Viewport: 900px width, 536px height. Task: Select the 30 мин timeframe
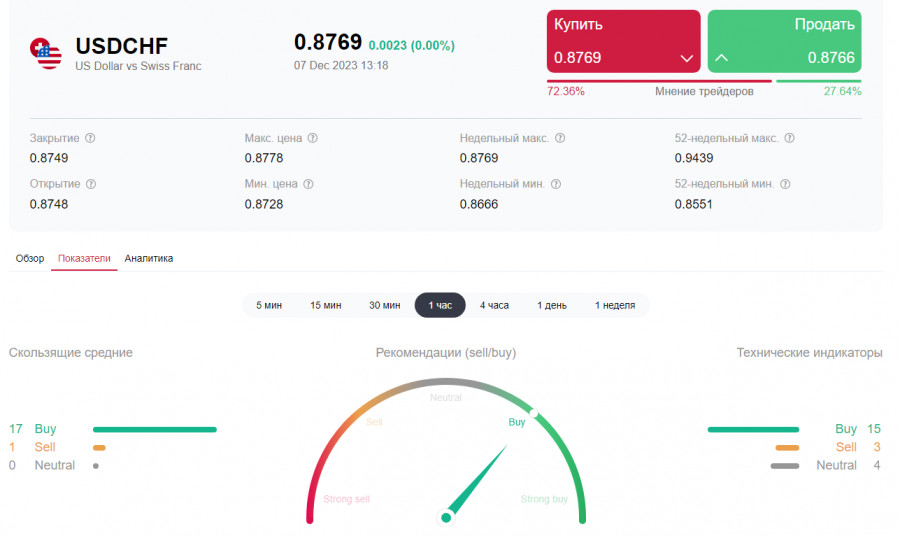(x=384, y=305)
